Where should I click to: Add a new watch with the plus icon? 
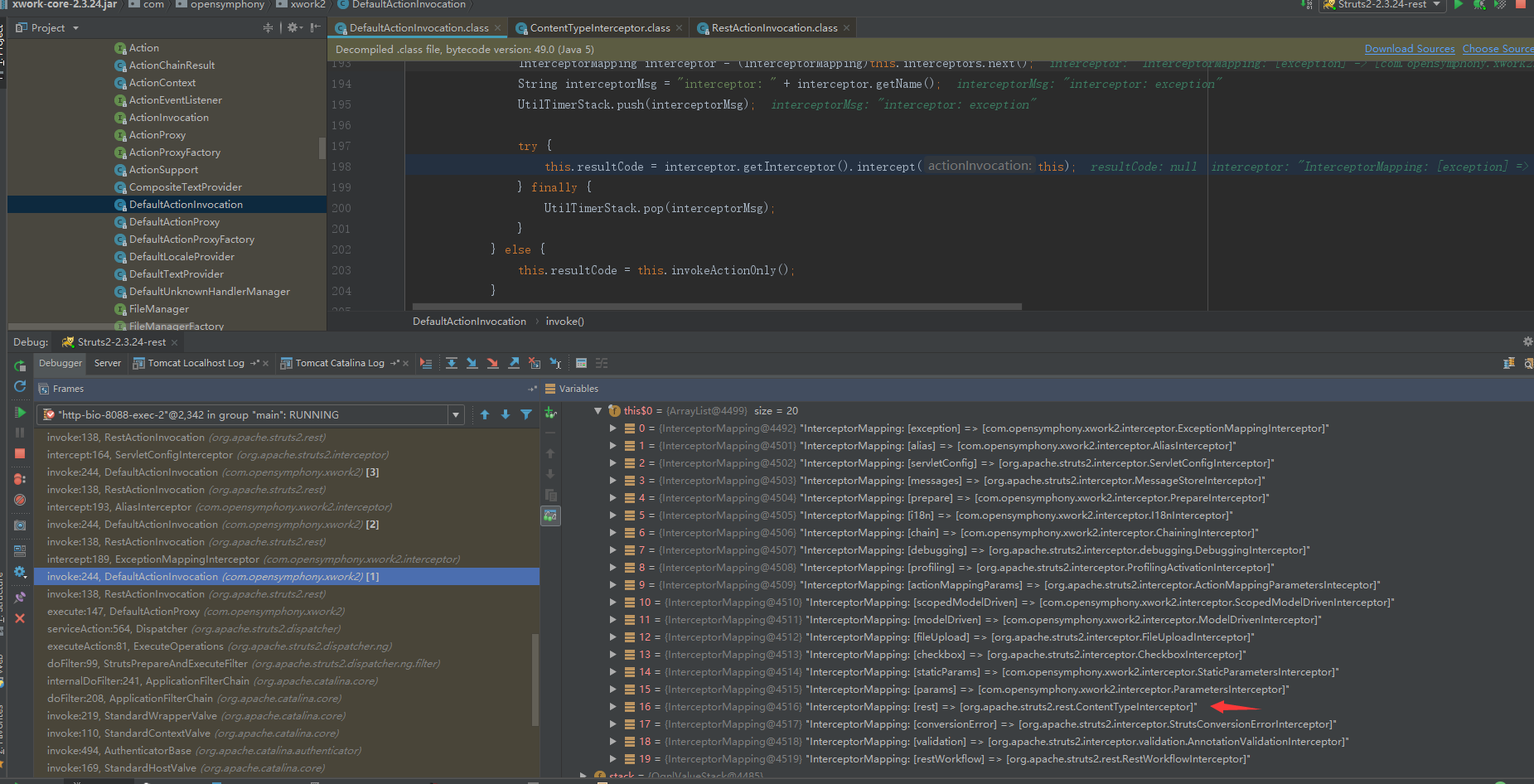[x=550, y=413]
